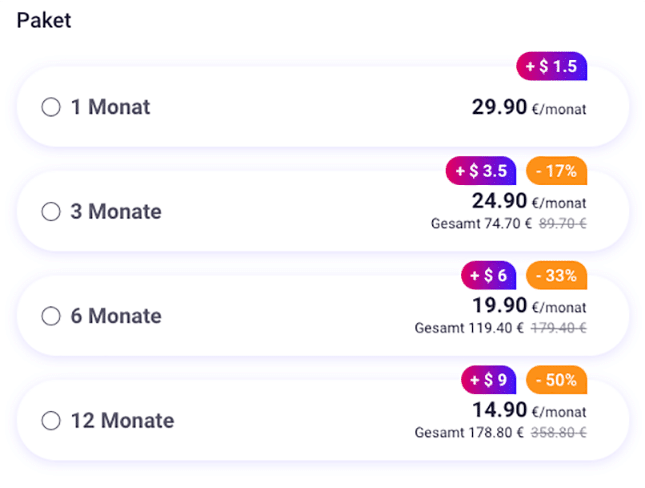Click the 19.90 €/monat price
Viewport: 645px width, 488px height.
(x=529, y=306)
